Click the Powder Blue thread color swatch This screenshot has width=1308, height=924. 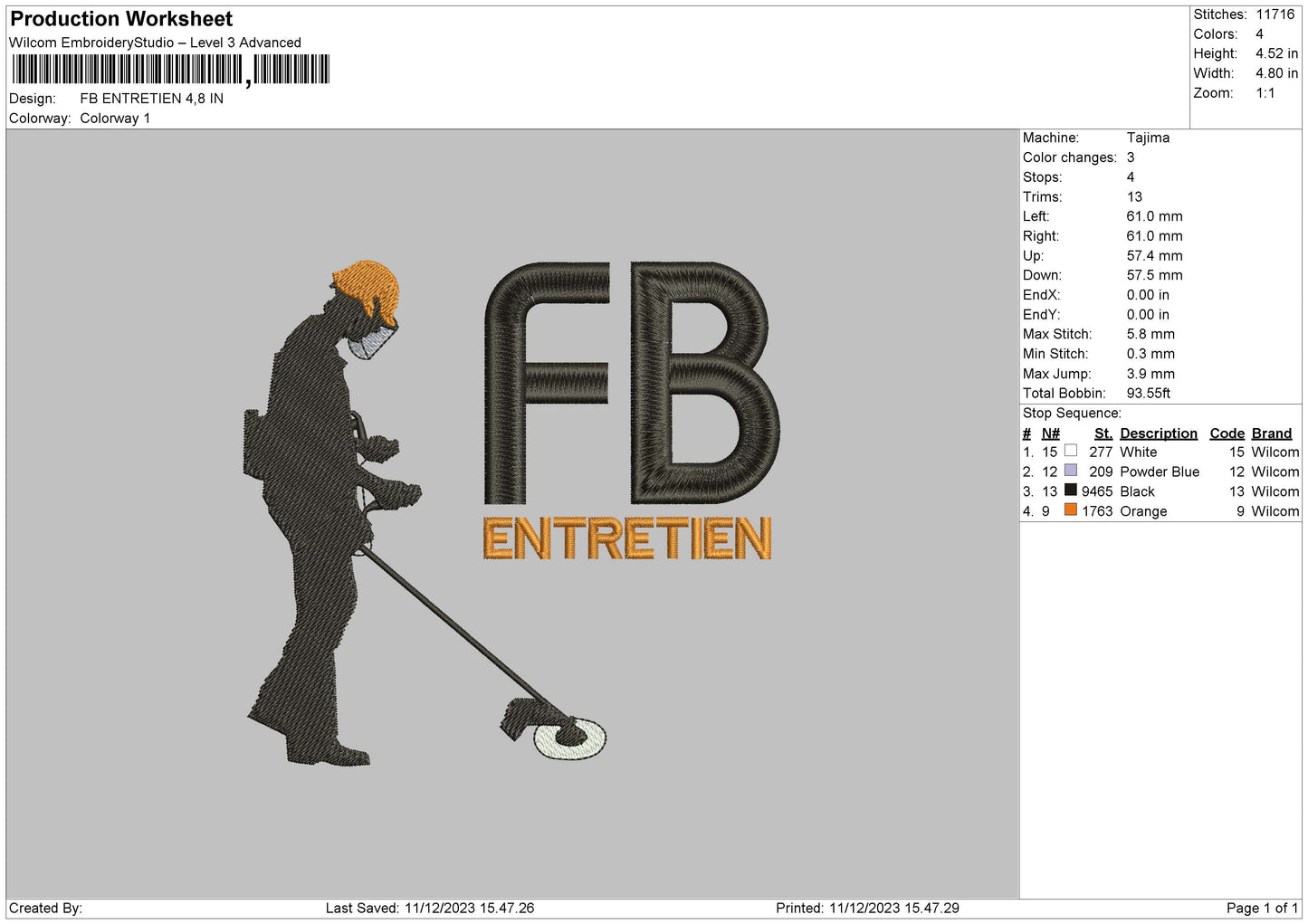coord(1071,471)
